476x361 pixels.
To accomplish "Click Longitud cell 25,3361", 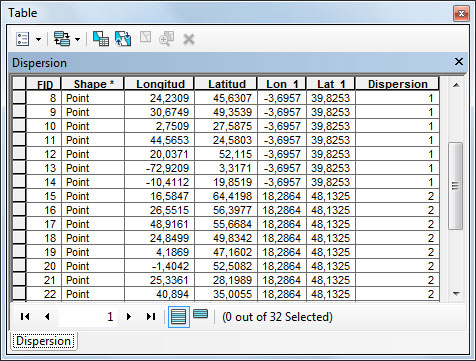I will [160, 280].
